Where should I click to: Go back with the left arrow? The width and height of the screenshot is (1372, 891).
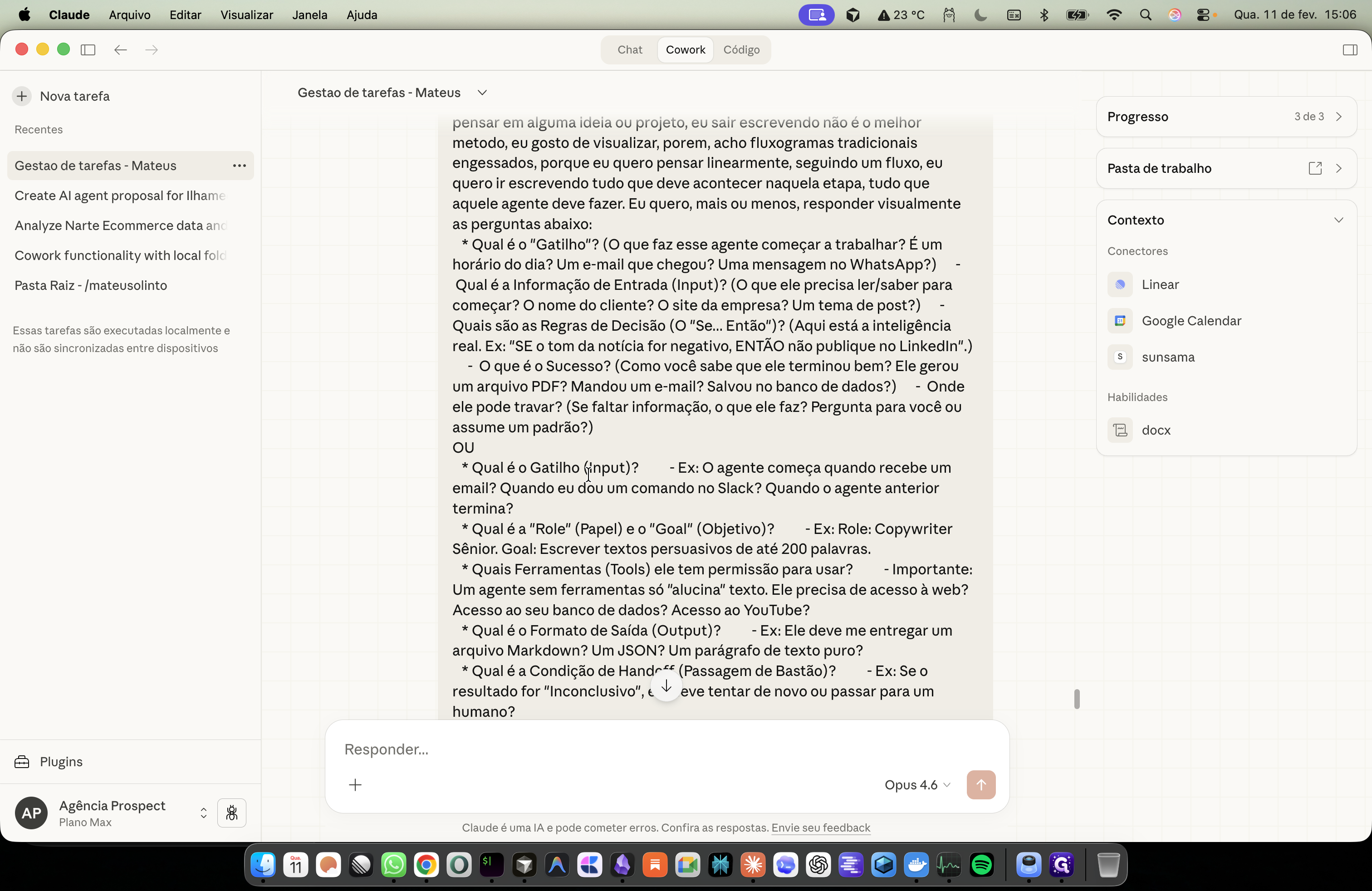(x=121, y=49)
